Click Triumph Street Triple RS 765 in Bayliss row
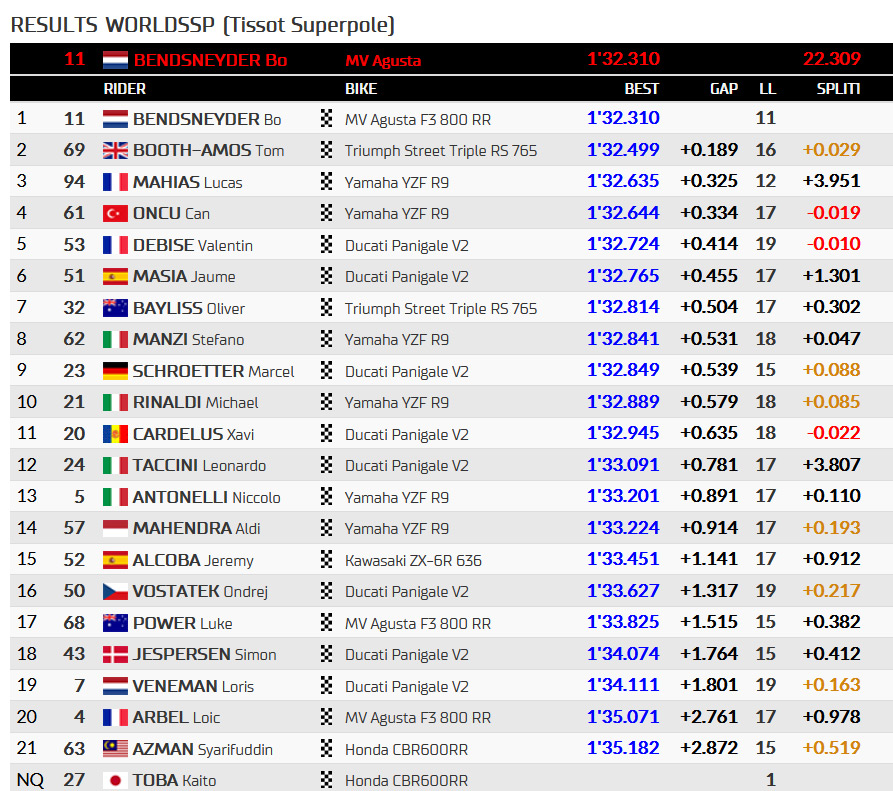Screen dimensions: 893x791 pos(441,309)
